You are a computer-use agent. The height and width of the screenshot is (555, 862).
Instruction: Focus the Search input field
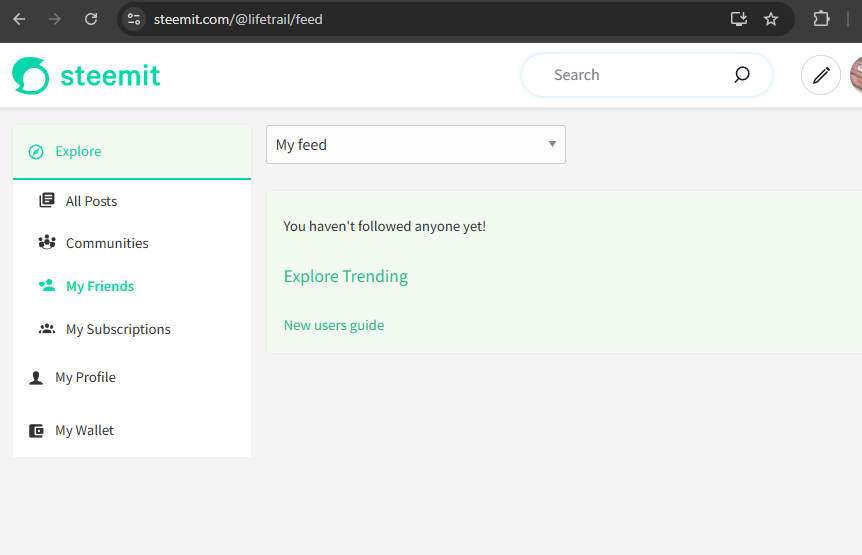point(646,75)
